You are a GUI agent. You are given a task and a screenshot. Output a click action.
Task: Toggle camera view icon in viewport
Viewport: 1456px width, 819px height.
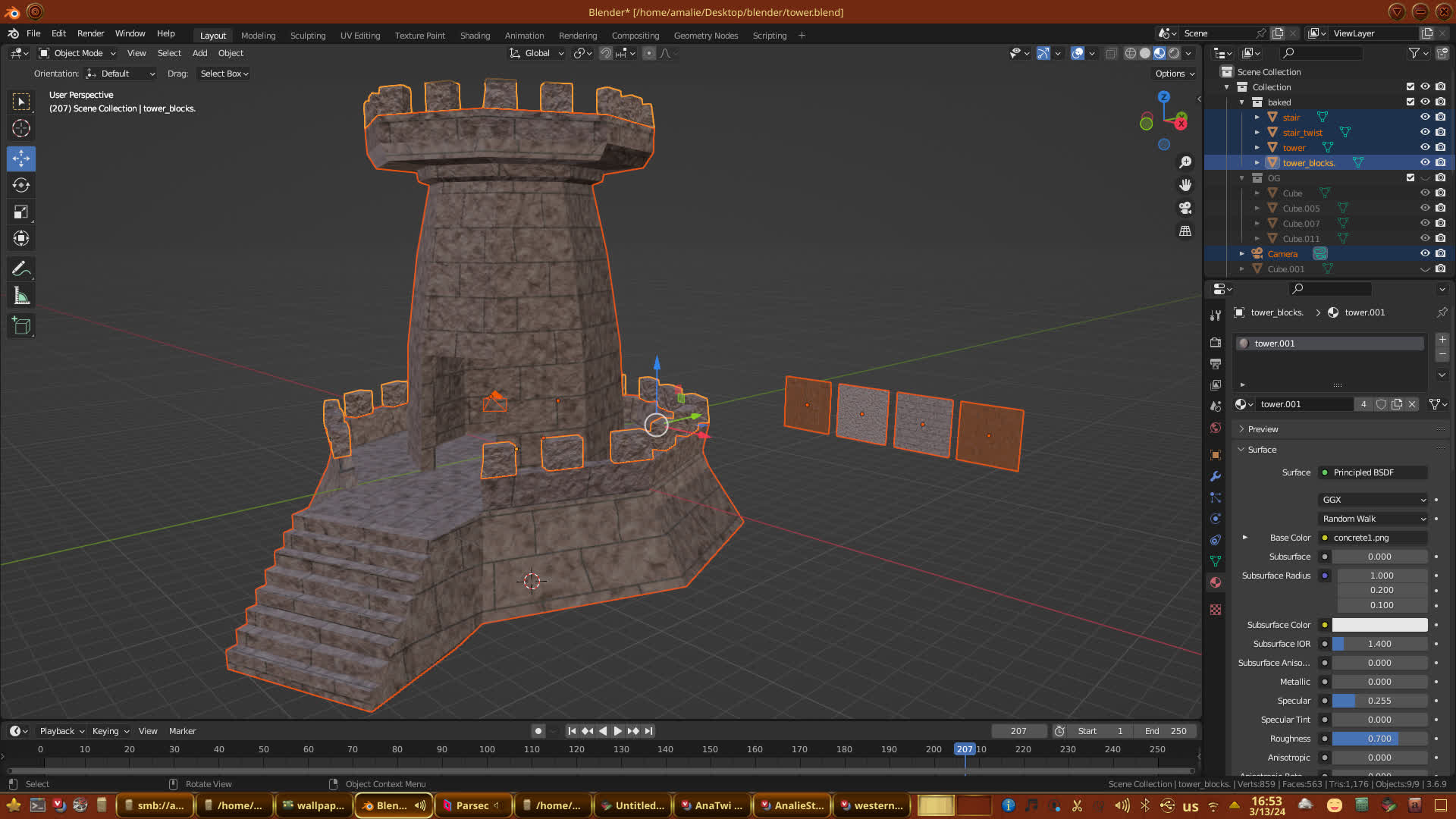1185,208
